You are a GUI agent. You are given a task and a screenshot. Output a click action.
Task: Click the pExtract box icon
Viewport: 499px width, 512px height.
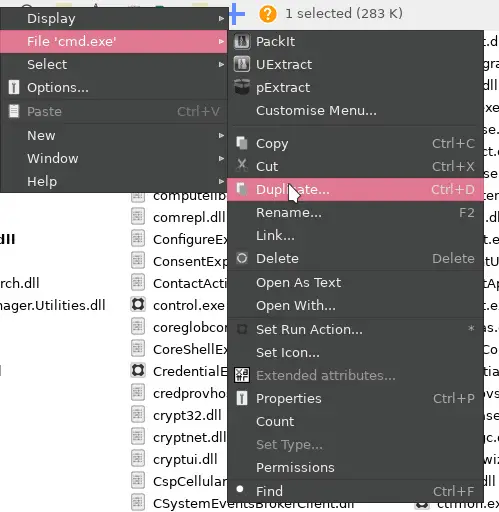pyautogui.click(x=242, y=87)
